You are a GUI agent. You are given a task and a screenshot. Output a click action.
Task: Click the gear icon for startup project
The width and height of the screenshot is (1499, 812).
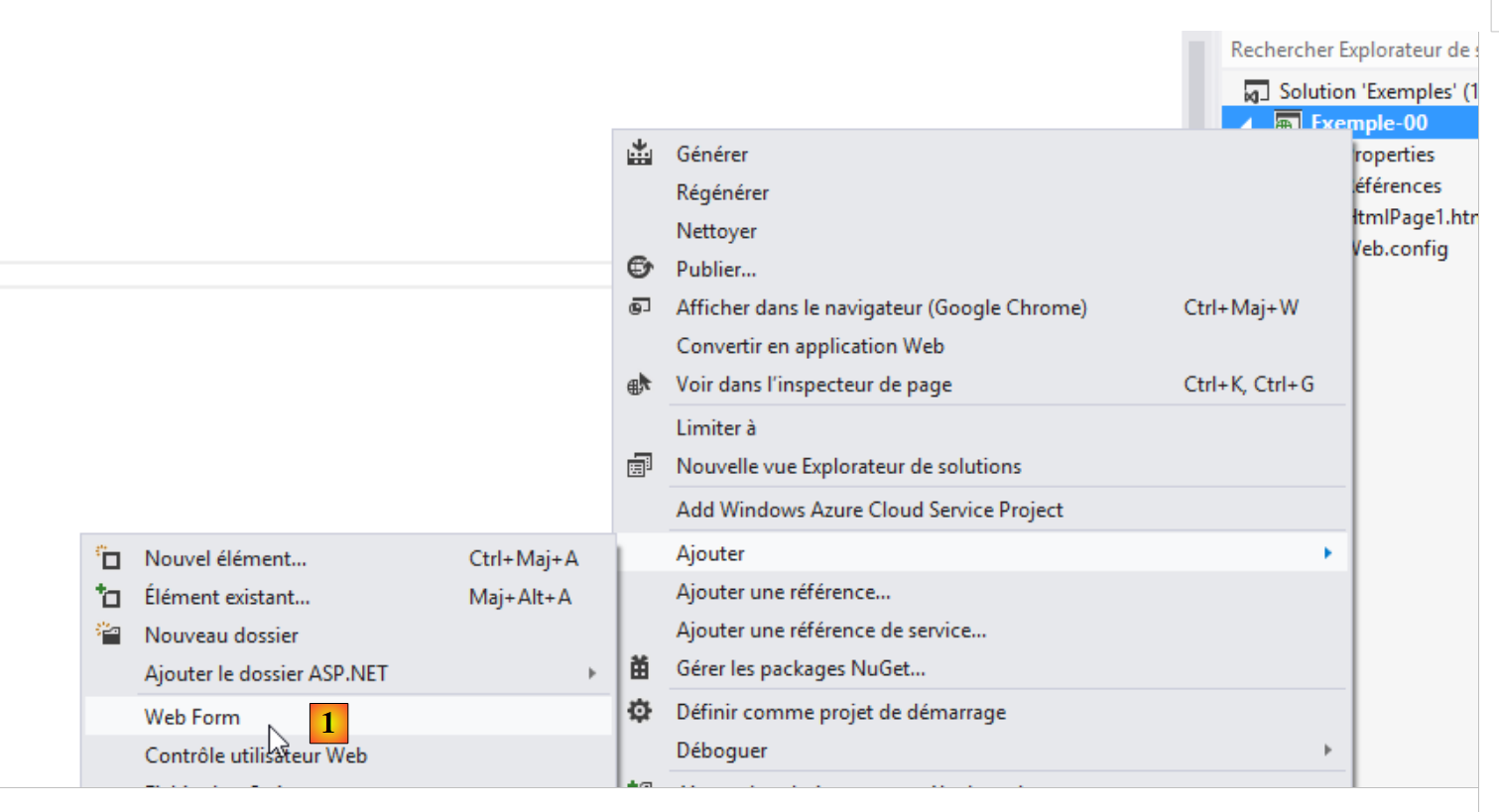click(640, 711)
